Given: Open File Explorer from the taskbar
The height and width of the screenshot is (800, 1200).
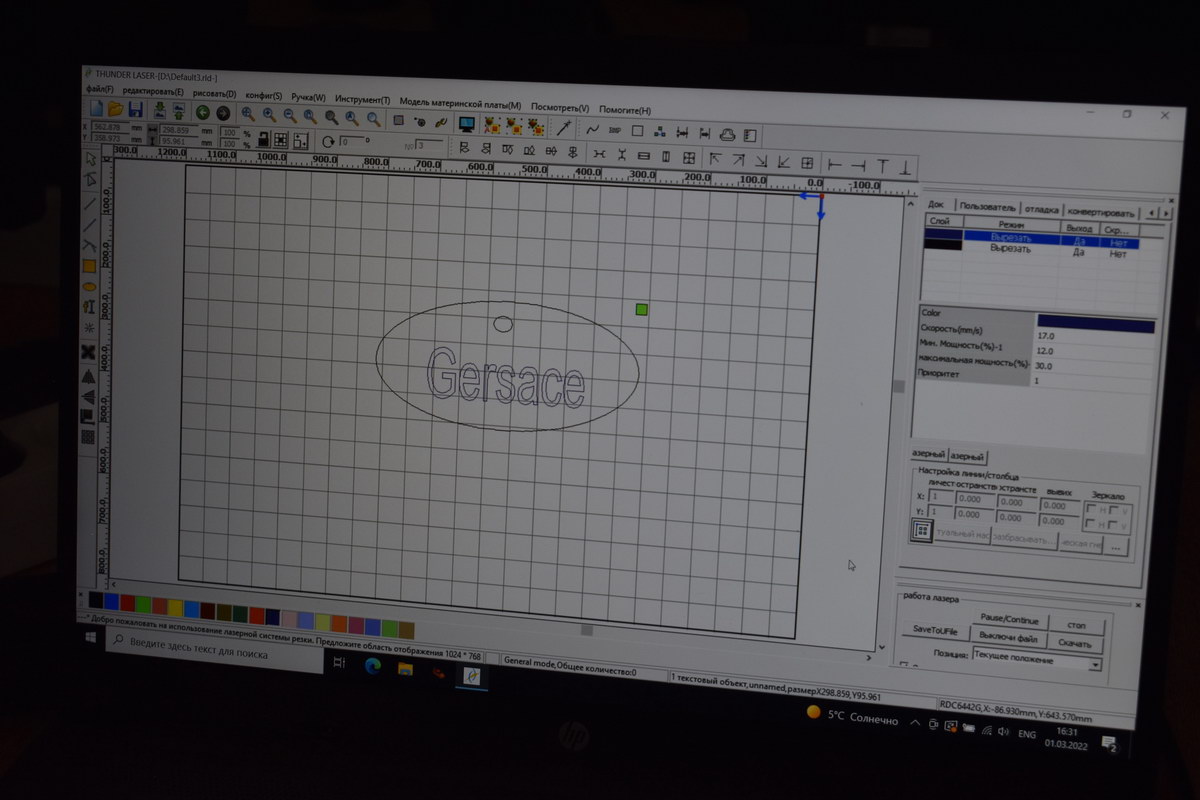Looking at the screenshot, I should pos(405,670).
